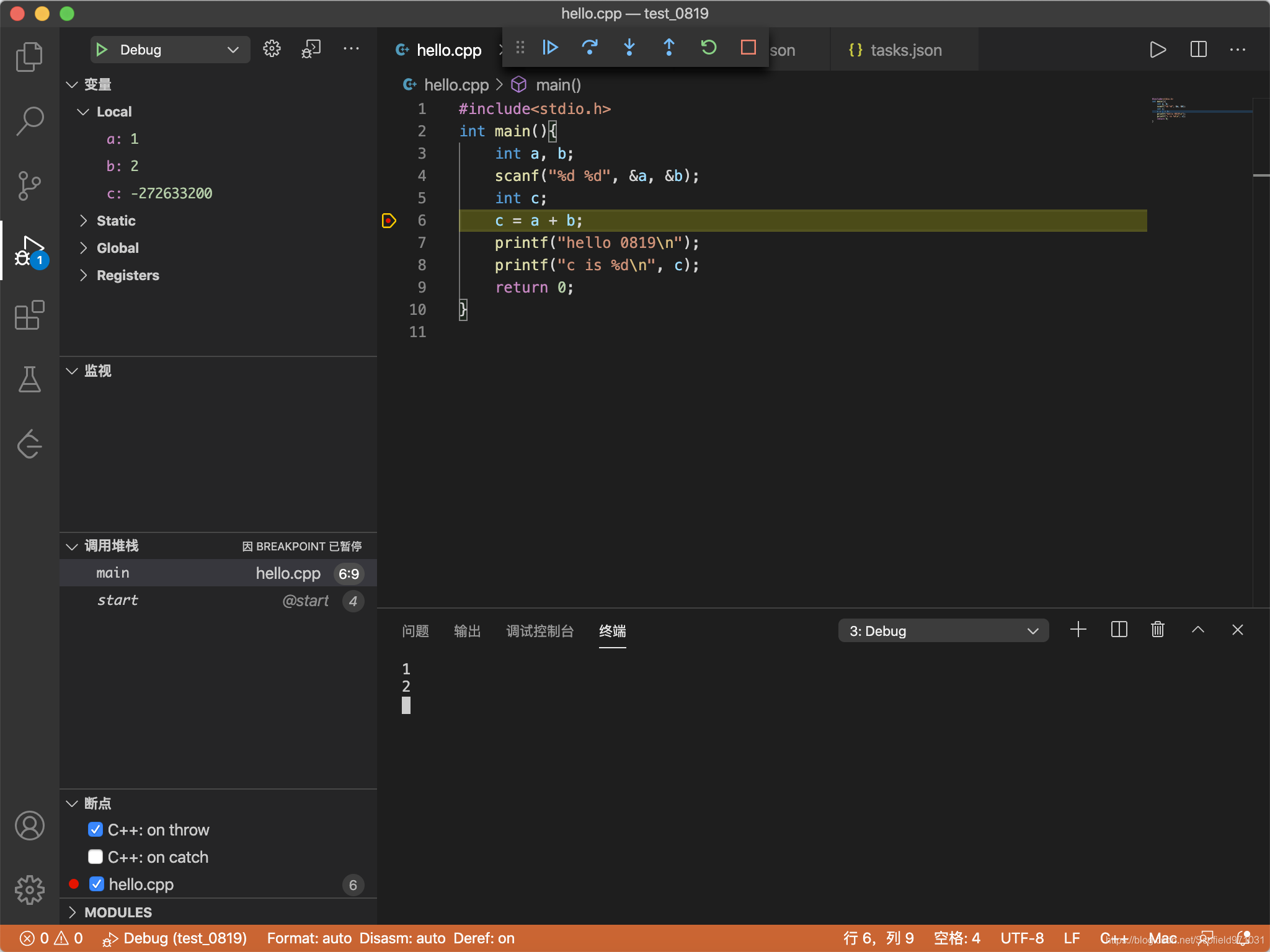The image size is (1270, 952).
Task: Click the Continue (Resume) debug icon
Action: [550, 49]
